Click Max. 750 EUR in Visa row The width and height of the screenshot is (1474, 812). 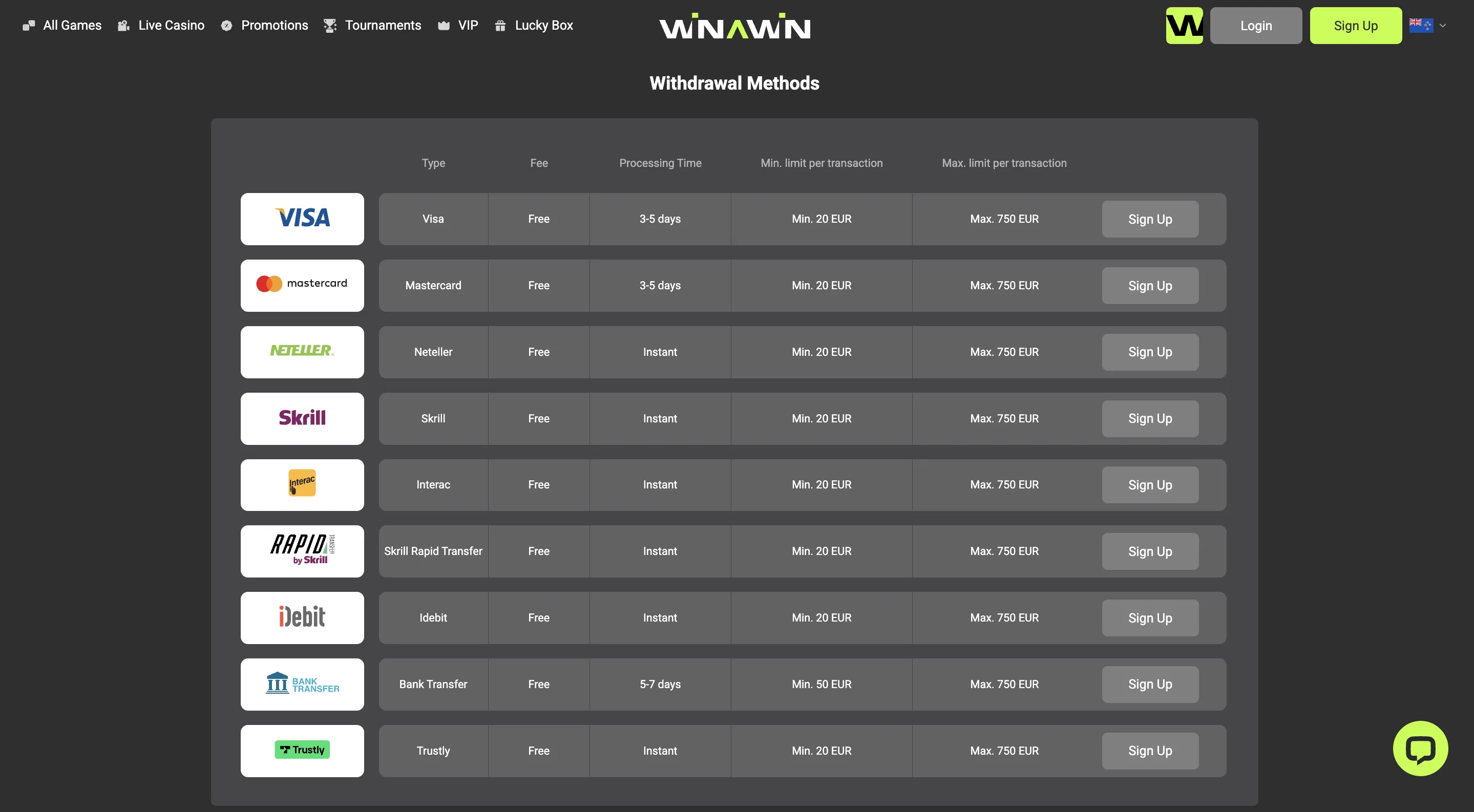pos(1004,219)
